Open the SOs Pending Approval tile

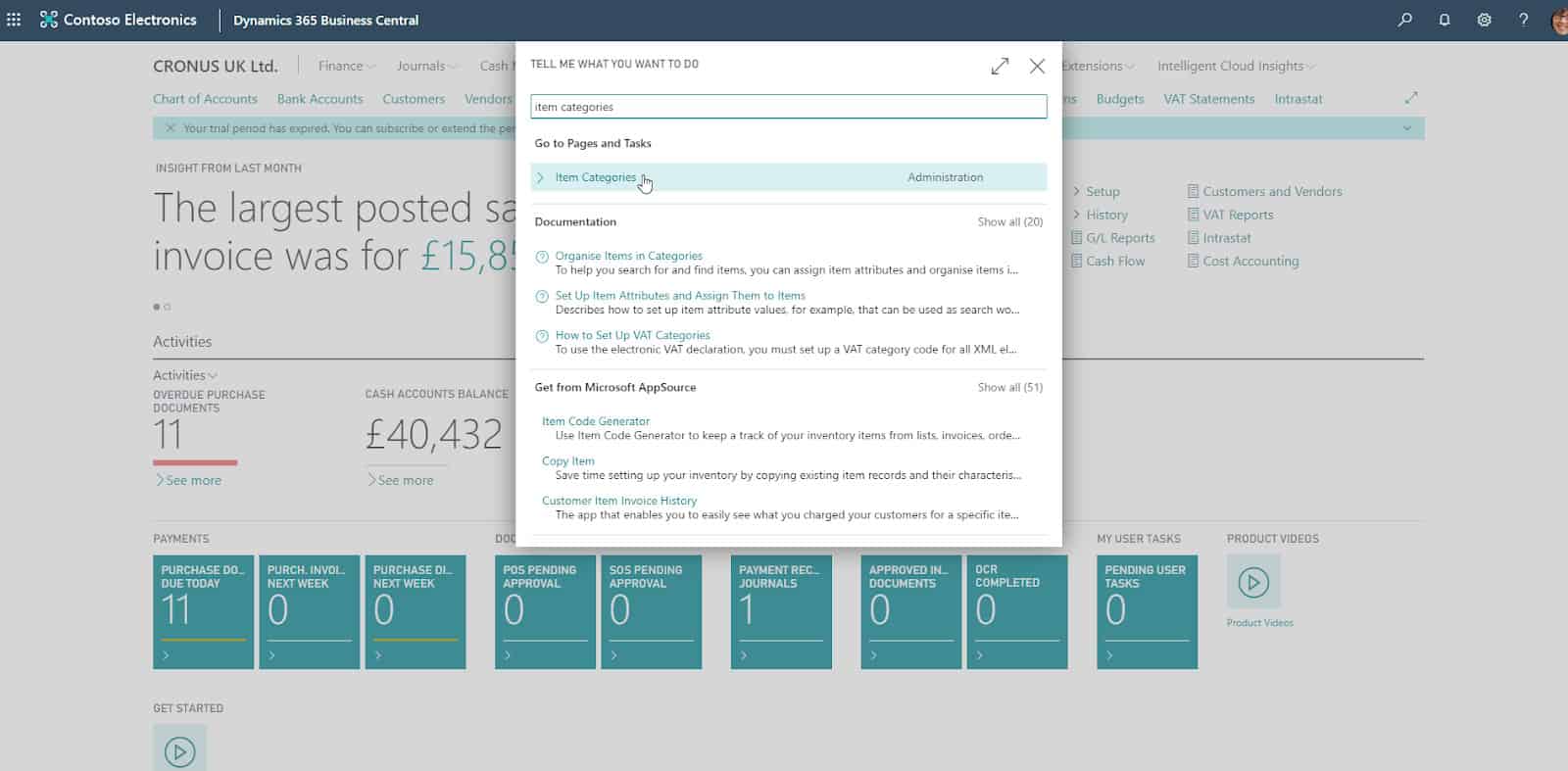click(652, 612)
